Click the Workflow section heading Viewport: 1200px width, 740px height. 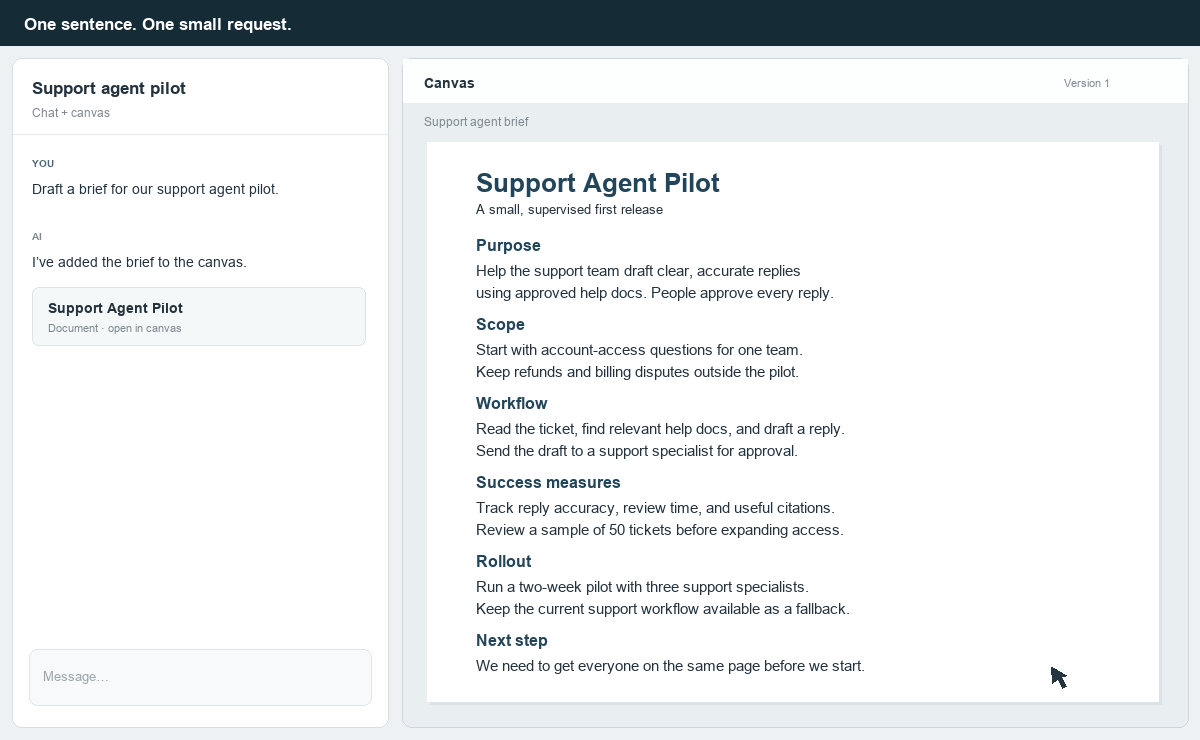511,404
